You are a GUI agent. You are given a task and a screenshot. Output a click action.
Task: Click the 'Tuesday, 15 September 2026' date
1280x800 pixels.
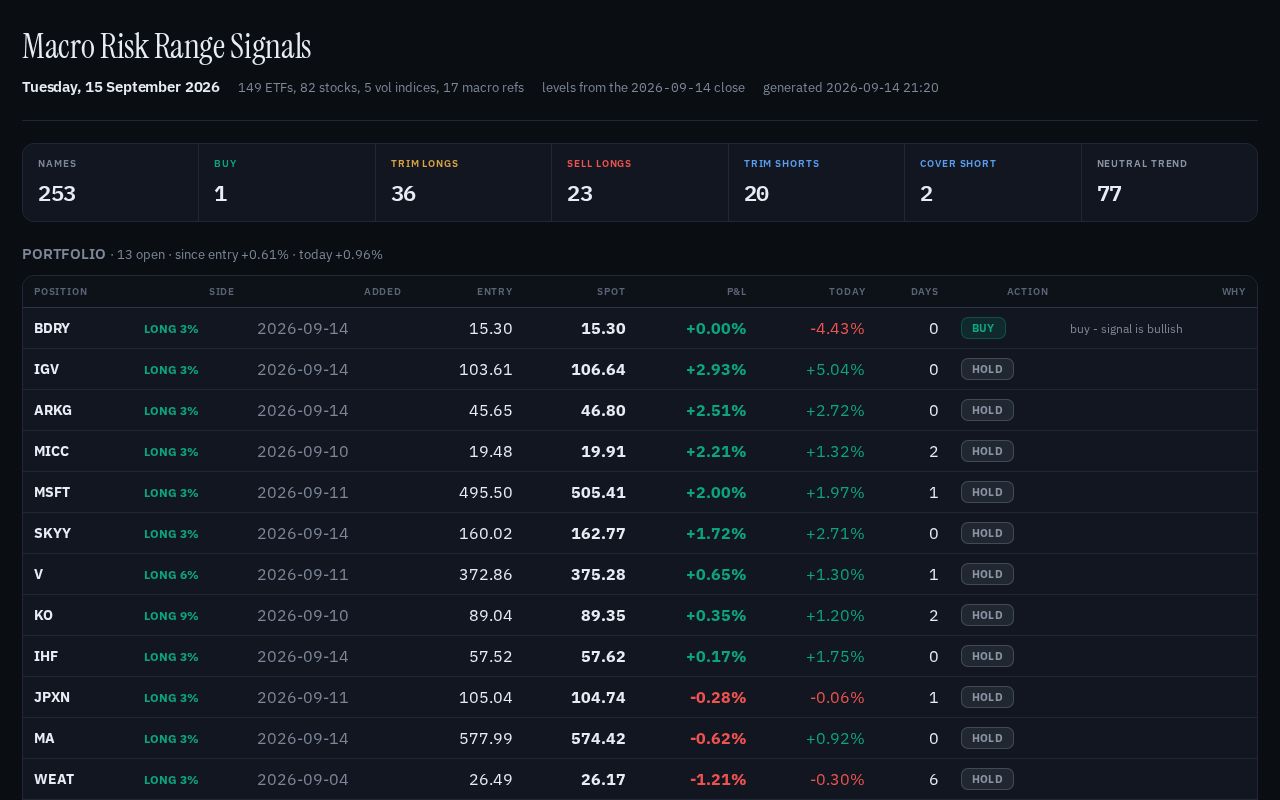[121, 87]
